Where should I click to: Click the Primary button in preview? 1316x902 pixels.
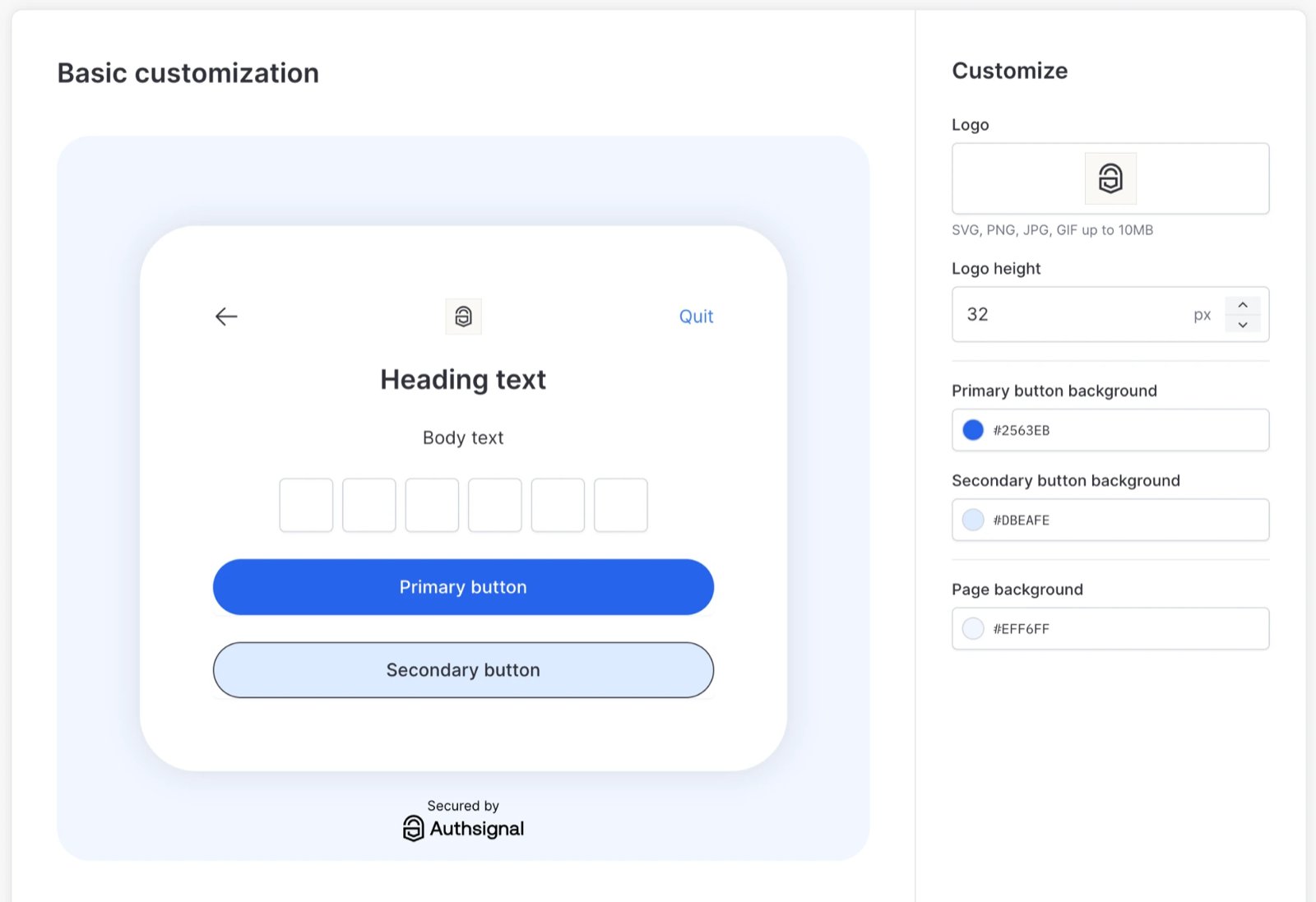[x=463, y=587]
